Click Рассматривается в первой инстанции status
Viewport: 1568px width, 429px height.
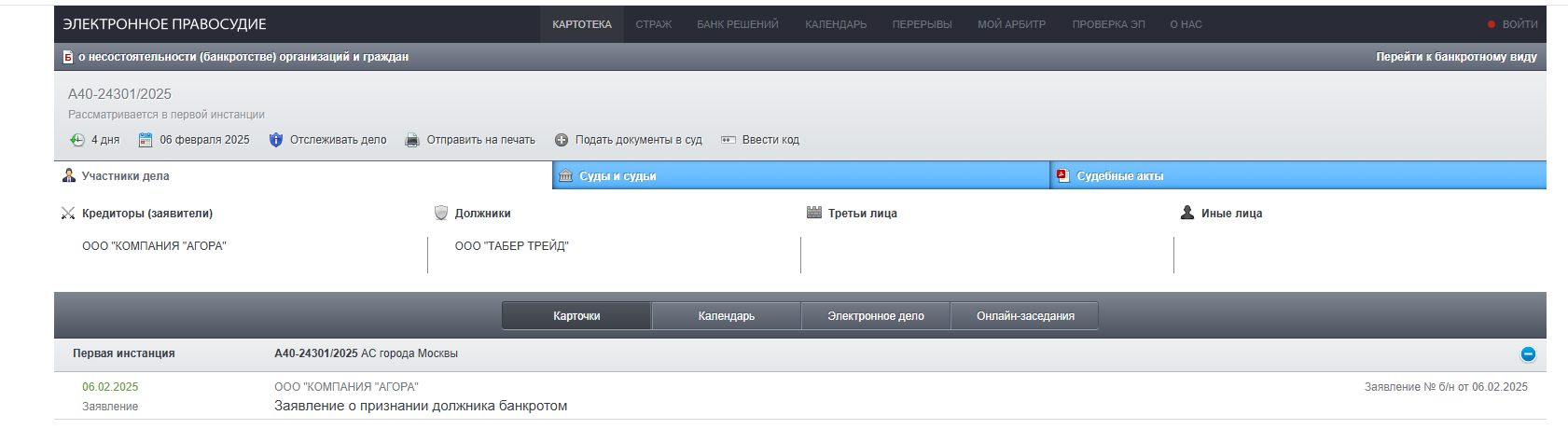pyautogui.click(x=166, y=115)
